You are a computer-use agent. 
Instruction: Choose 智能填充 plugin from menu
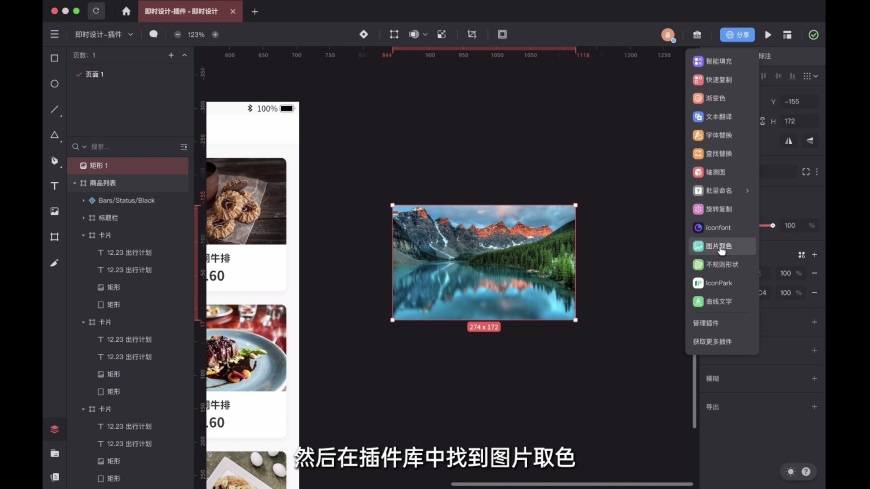coord(721,61)
